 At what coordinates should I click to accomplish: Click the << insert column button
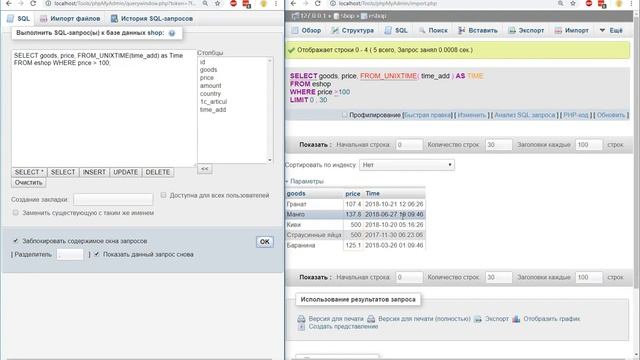pyautogui.click(x=204, y=169)
